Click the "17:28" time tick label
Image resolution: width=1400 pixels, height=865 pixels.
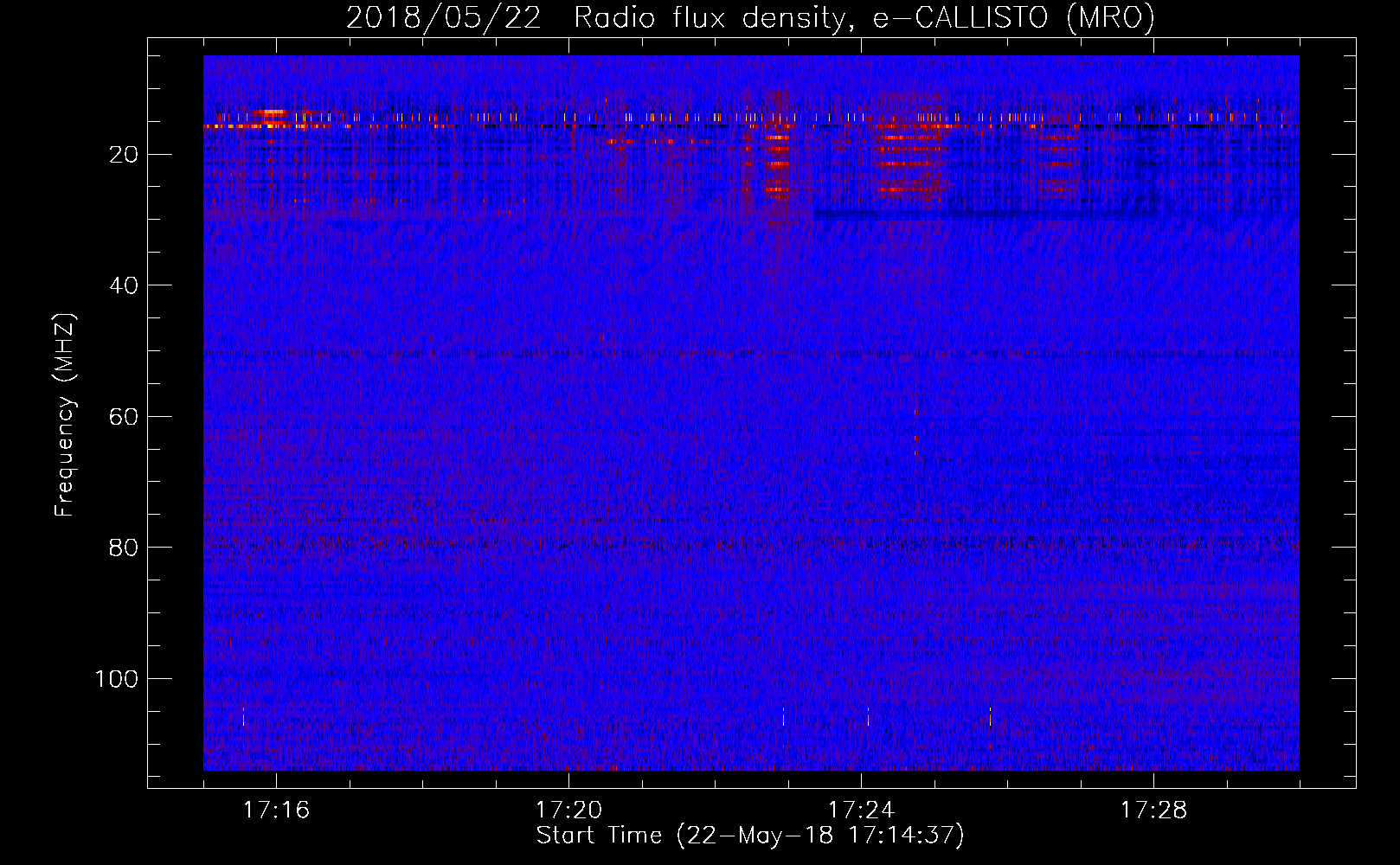tap(1153, 811)
